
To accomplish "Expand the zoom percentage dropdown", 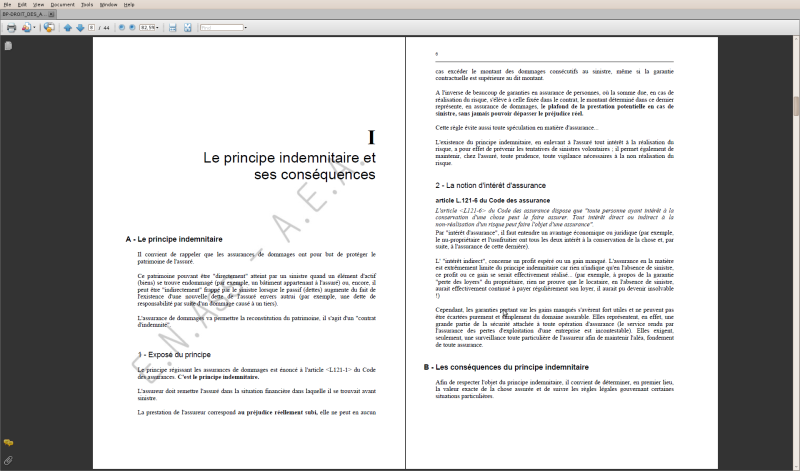I will click(157, 28).
